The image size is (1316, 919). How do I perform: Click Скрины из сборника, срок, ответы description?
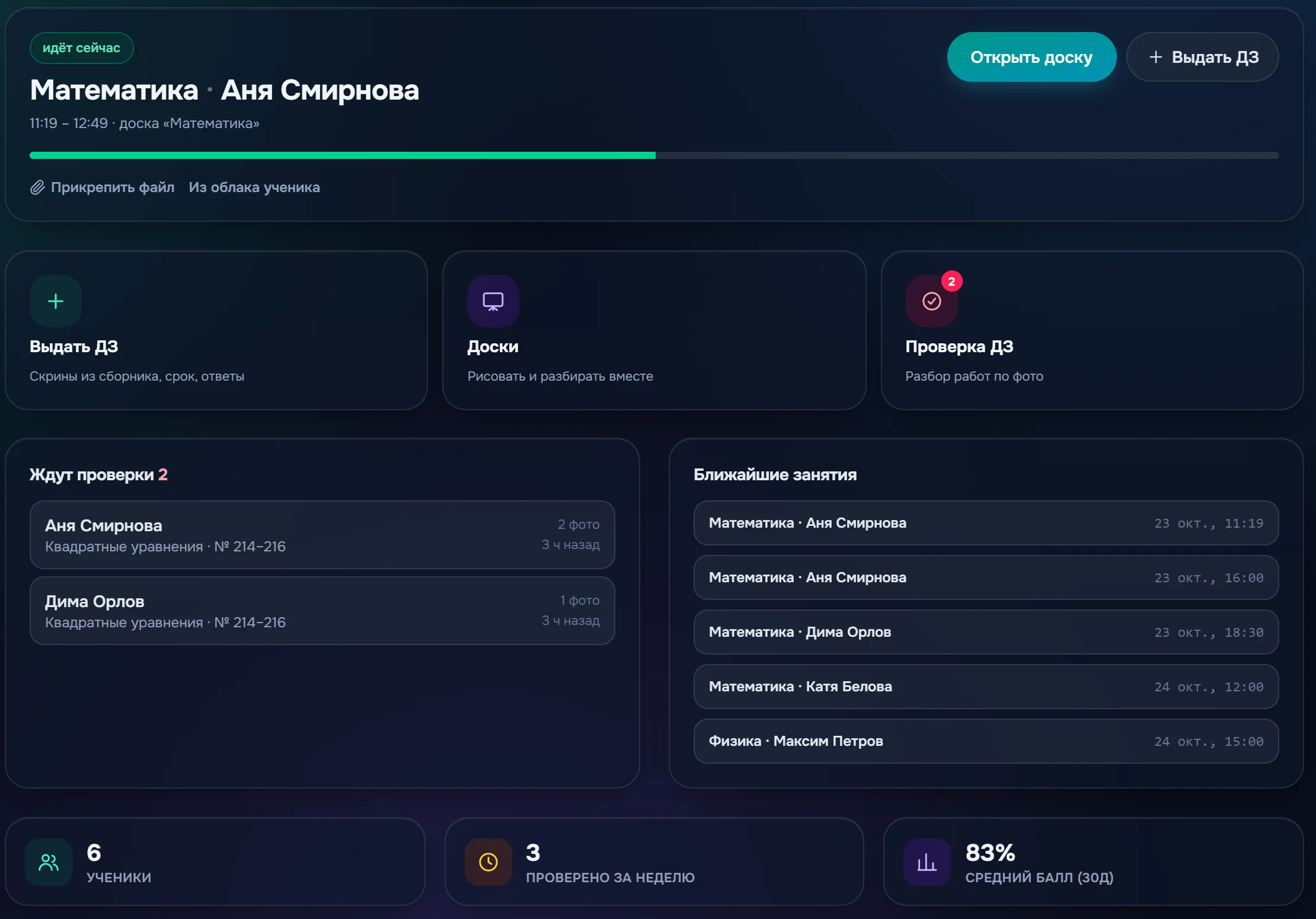pyautogui.click(x=137, y=376)
